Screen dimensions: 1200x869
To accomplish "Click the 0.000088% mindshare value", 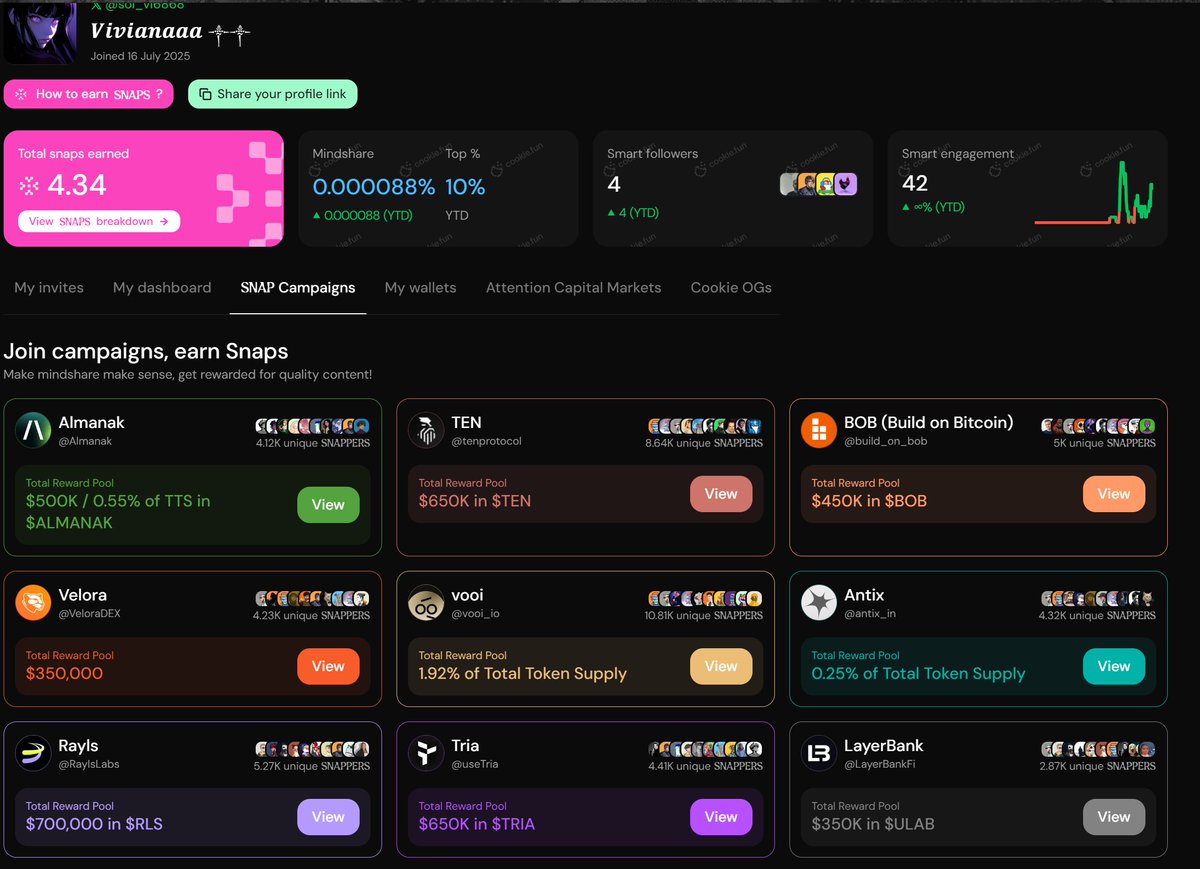I will pos(374,187).
